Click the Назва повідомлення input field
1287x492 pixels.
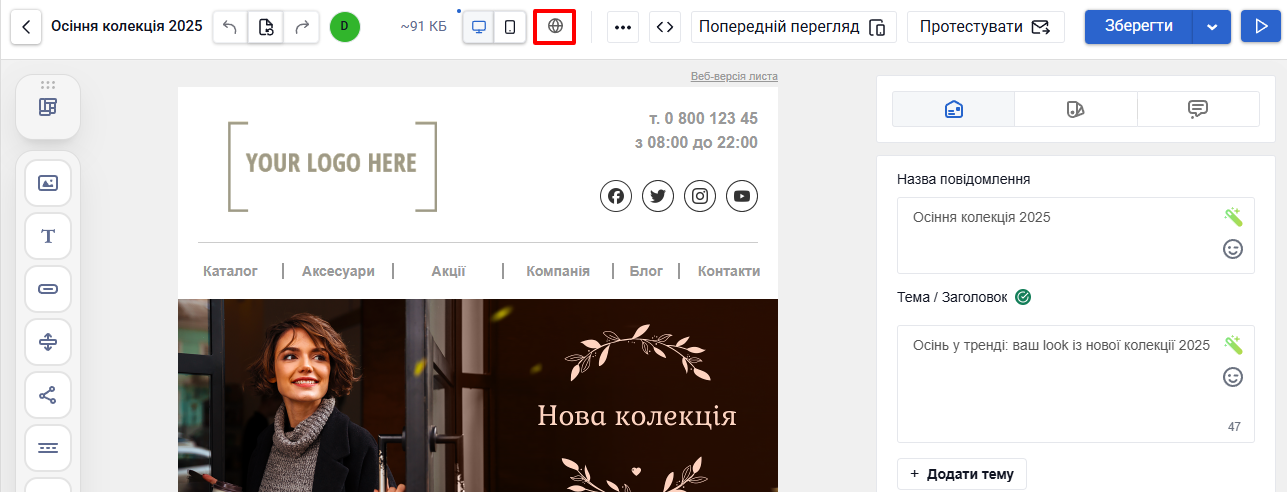coord(1076,235)
